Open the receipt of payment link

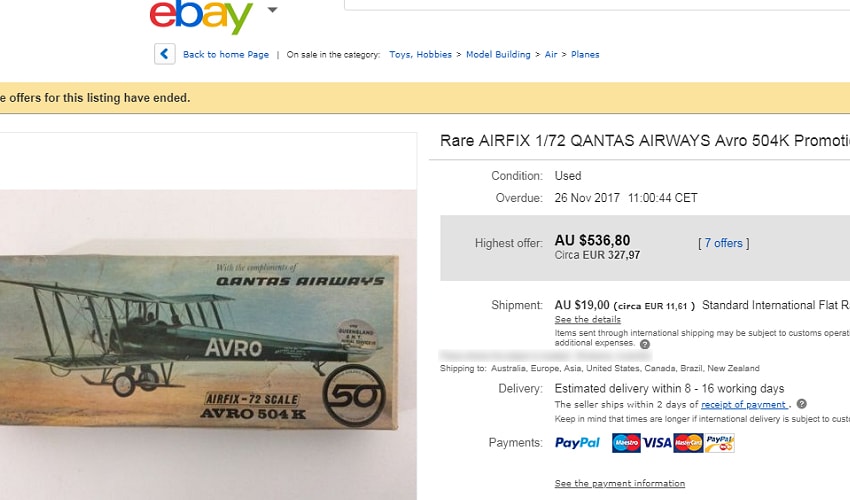[744, 405]
